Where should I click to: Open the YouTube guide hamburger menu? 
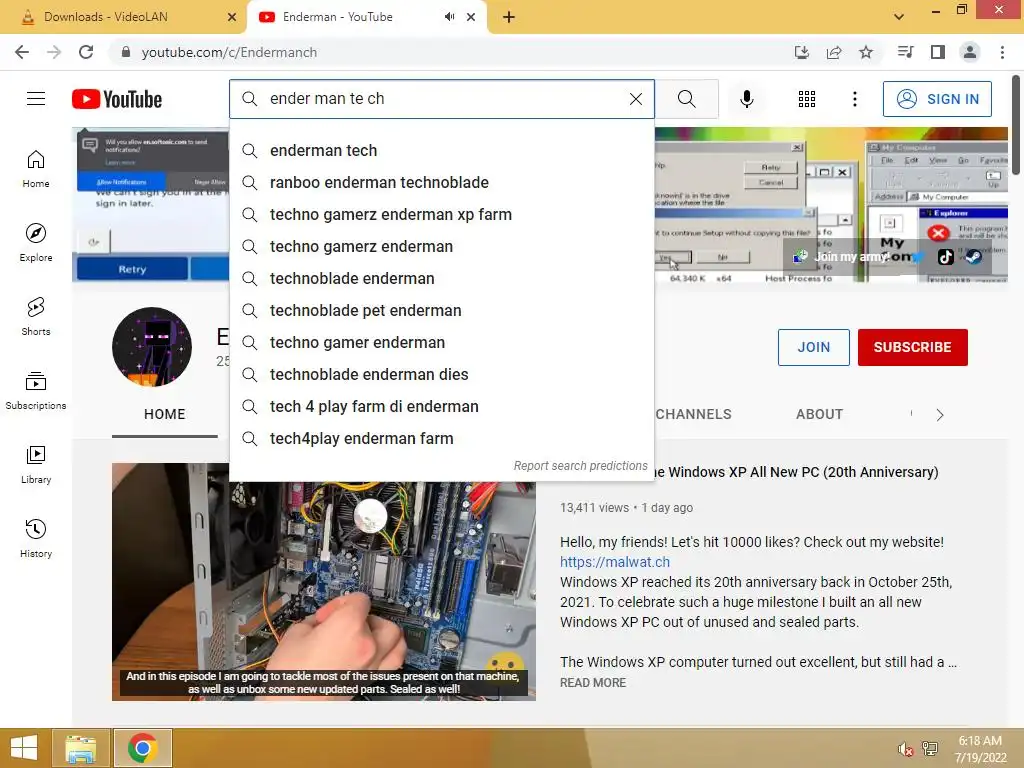(x=36, y=99)
